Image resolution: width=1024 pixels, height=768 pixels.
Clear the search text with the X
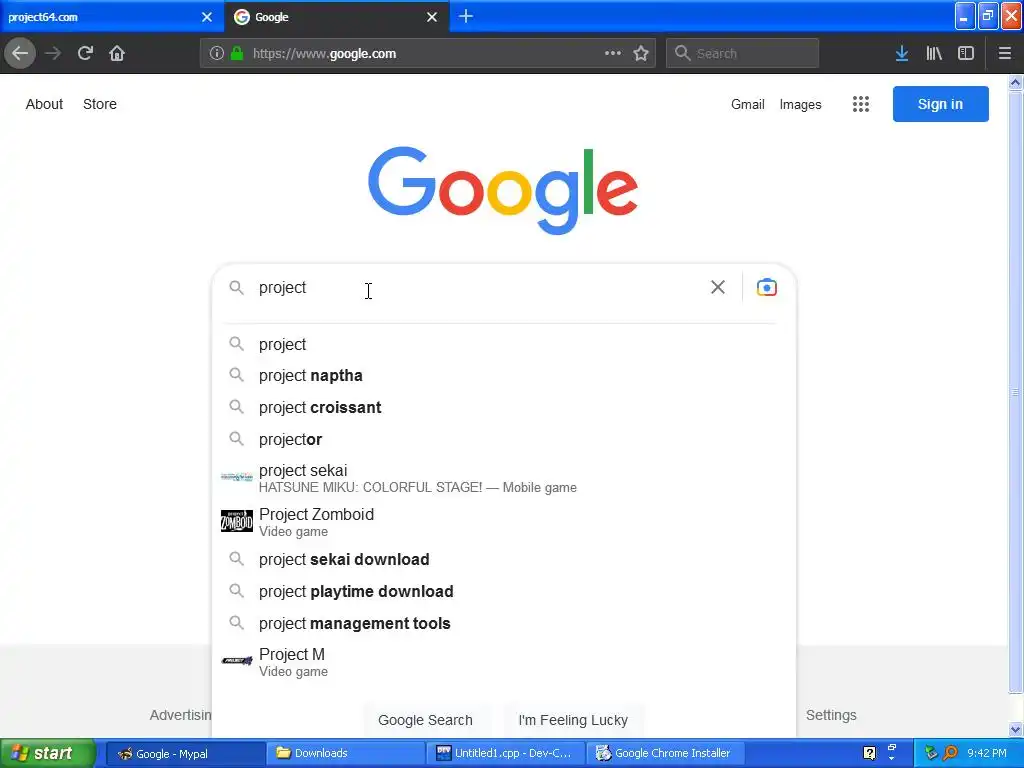click(718, 287)
